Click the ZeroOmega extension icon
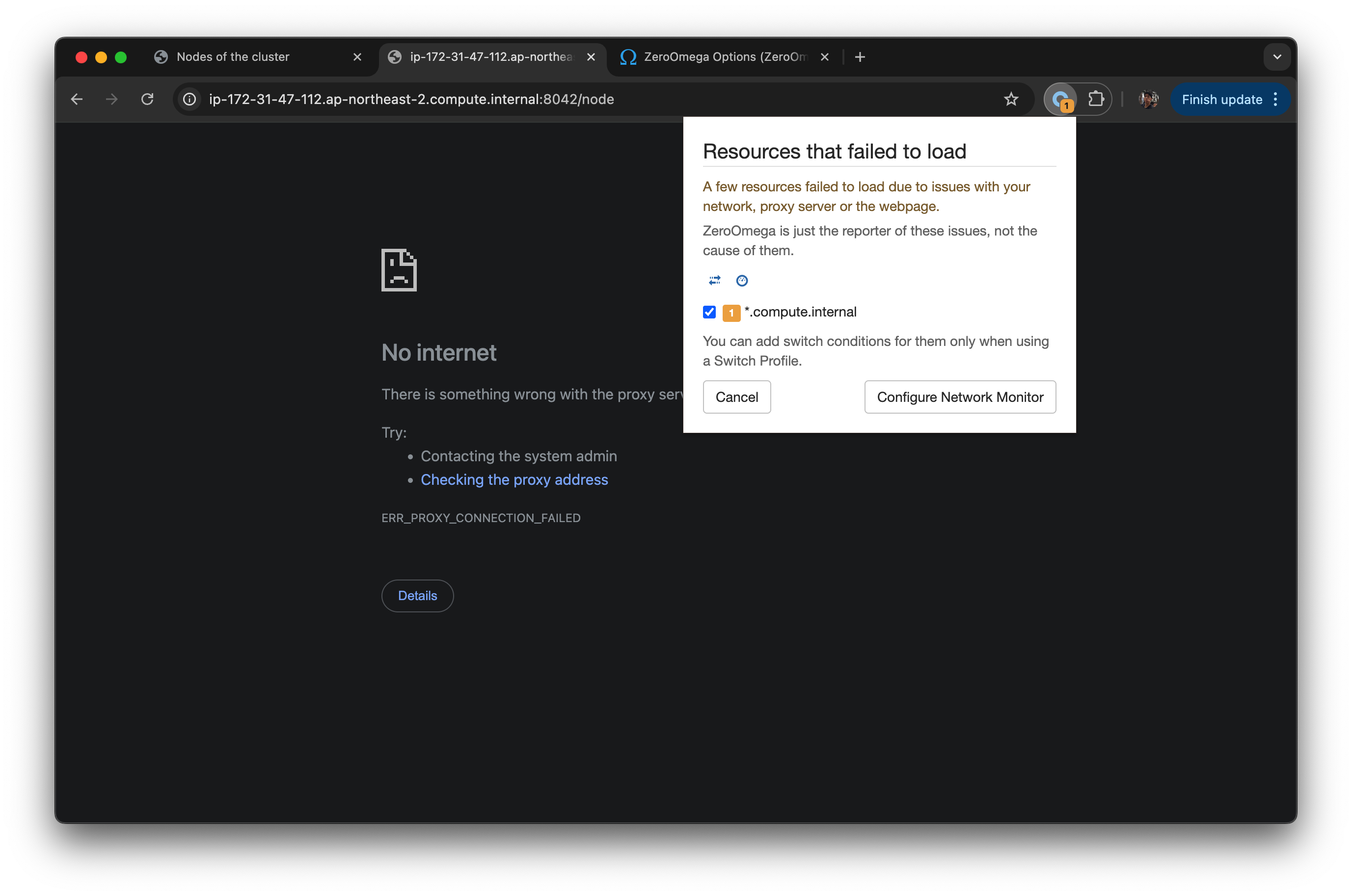This screenshot has width=1352, height=896. pos(1061,100)
